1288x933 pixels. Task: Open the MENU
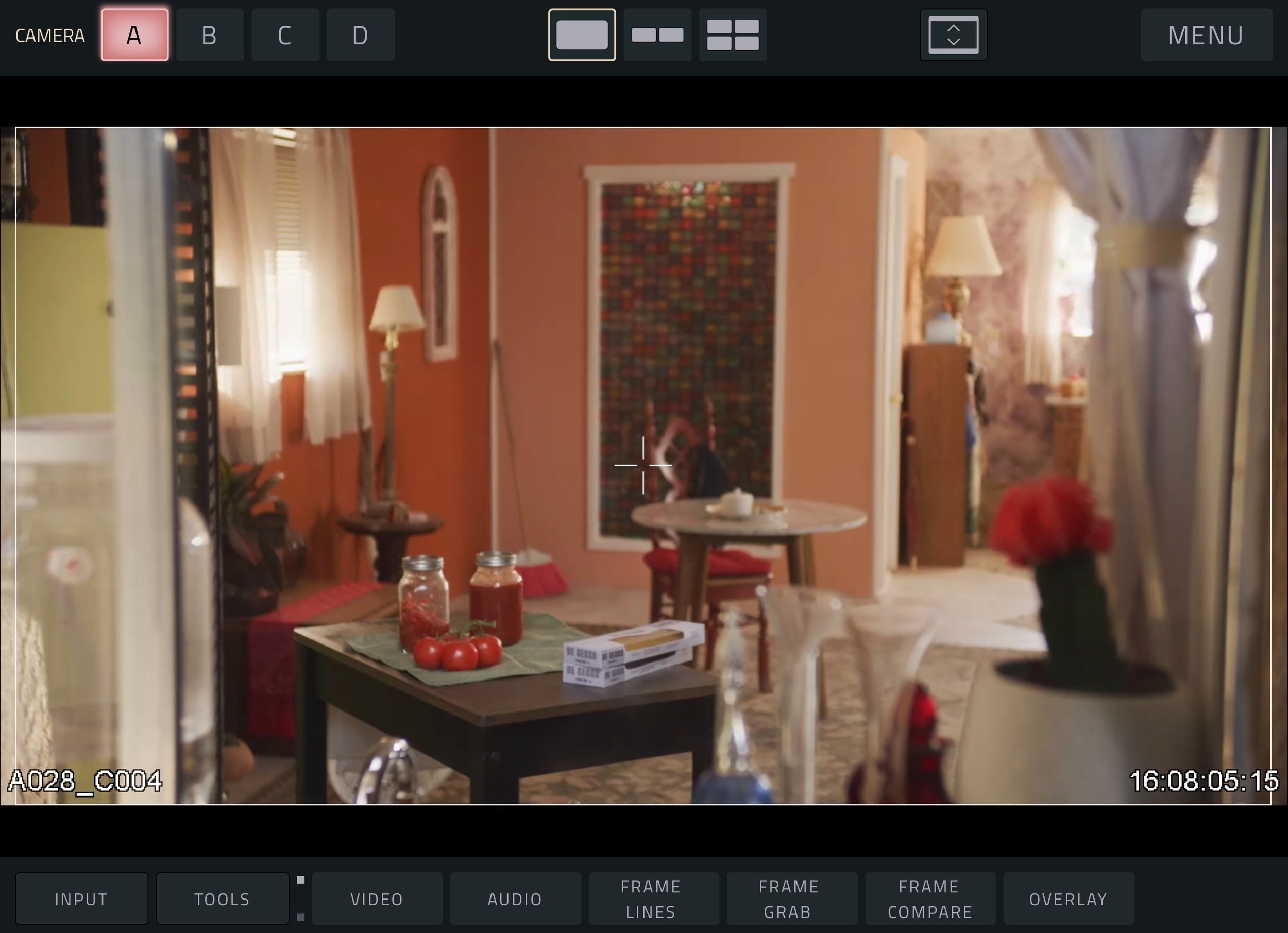(1206, 35)
